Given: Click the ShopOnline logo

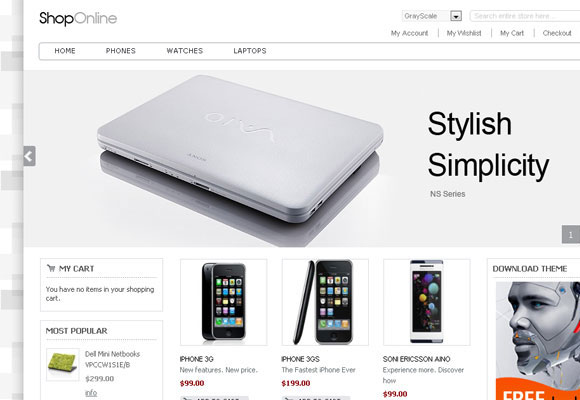Looking at the screenshot, I should 78,19.
